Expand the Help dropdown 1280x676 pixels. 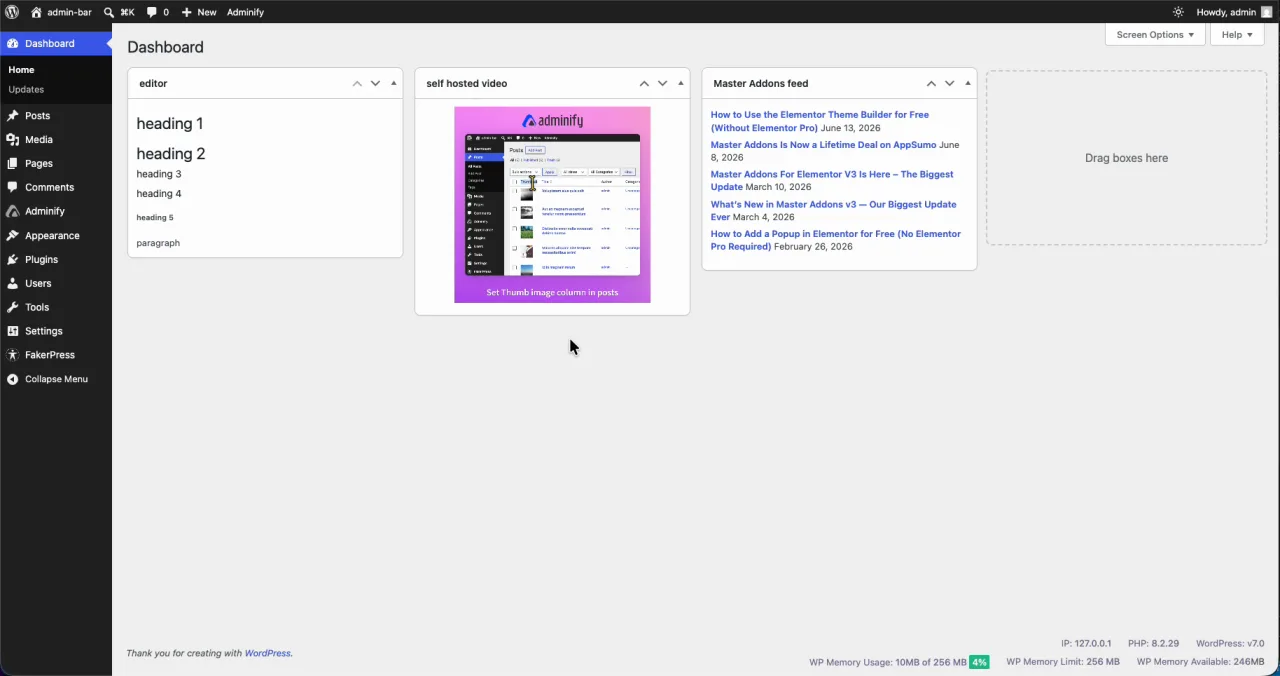tap(1237, 34)
